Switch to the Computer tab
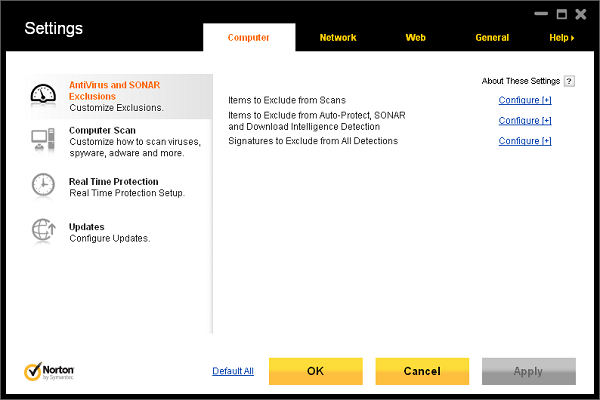Screen dimensions: 600x400 tap(249, 38)
